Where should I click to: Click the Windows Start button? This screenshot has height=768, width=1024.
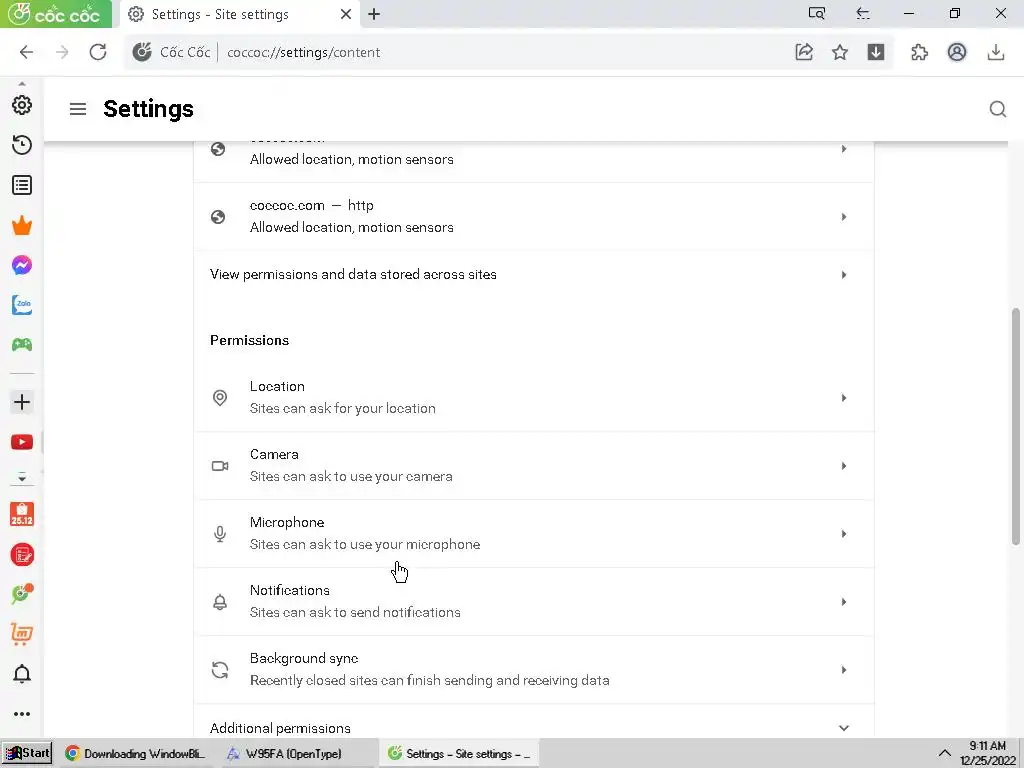tap(27, 753)
